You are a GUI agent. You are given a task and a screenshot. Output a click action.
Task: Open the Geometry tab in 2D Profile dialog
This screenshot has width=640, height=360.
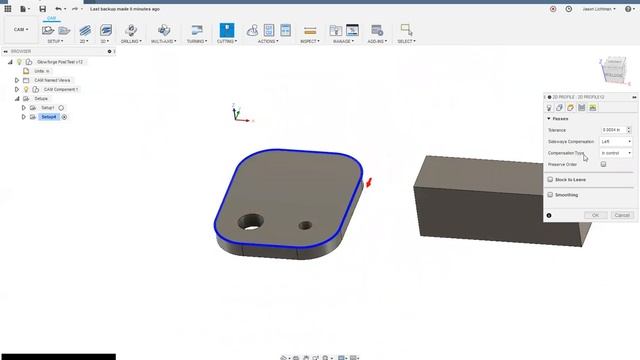coord(560,108)
